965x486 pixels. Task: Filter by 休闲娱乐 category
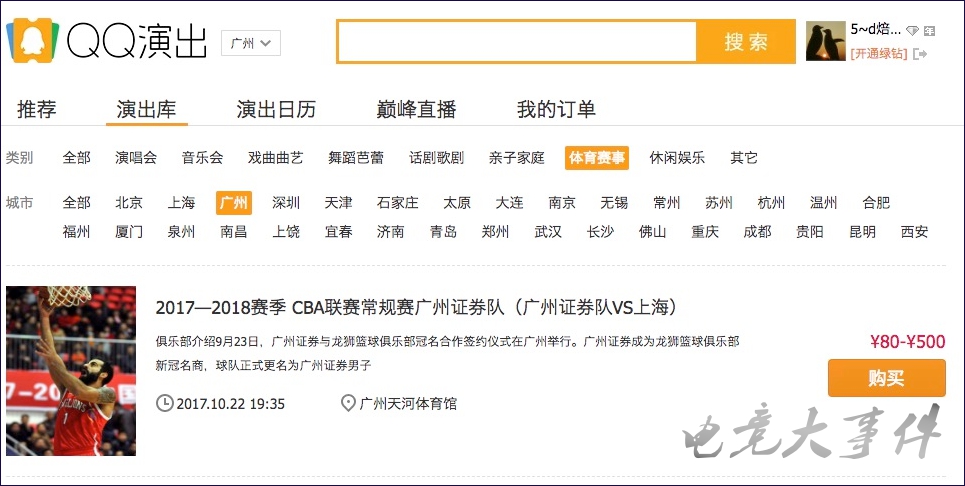677,157
